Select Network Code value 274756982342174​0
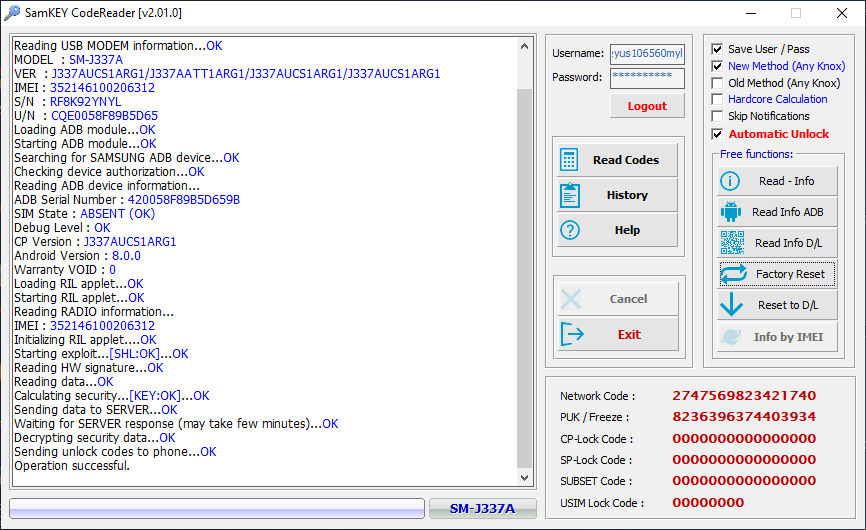The image size is (866, 530). pos(744,395)
